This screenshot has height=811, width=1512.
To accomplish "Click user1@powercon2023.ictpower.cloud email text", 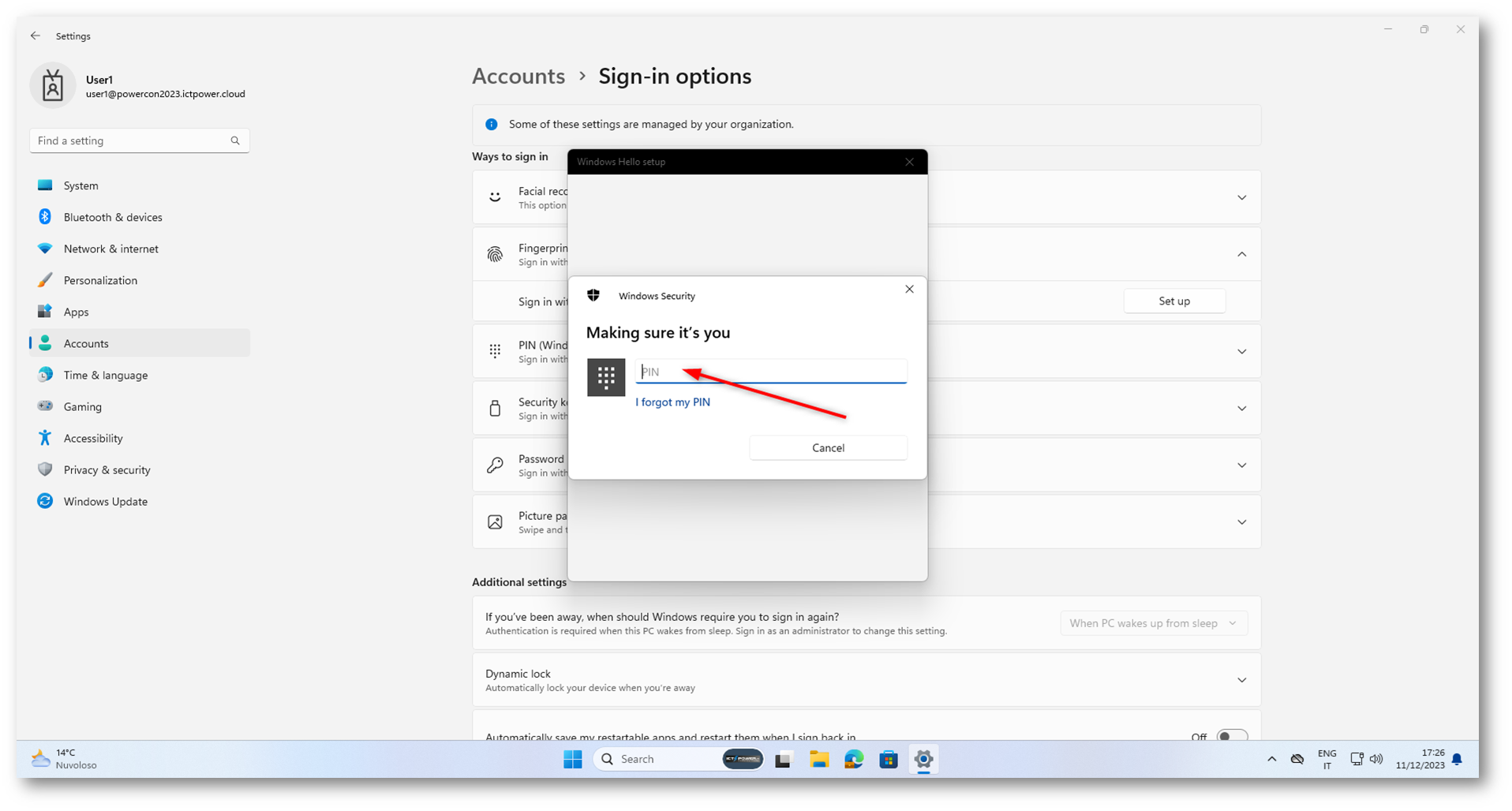I will pos(166,94).
